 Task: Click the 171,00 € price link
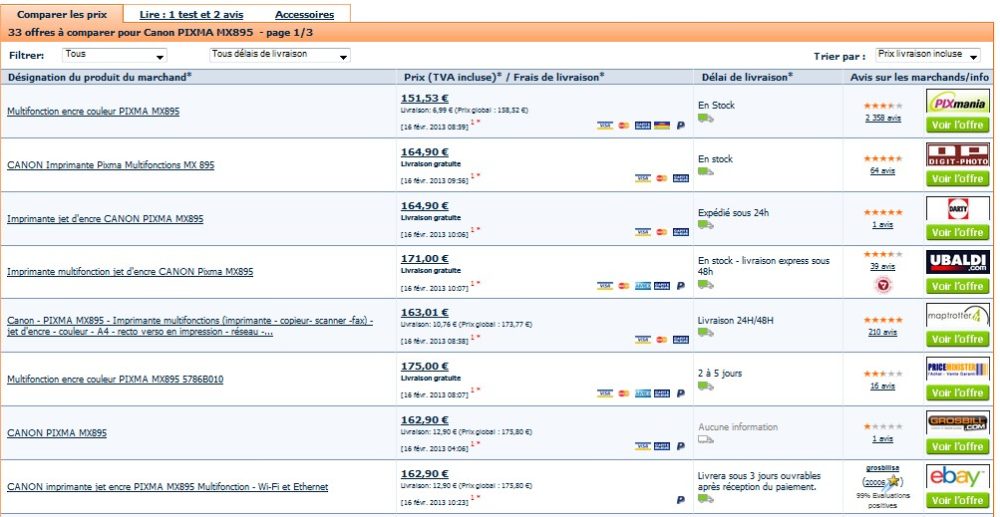(x=424, y=259)
